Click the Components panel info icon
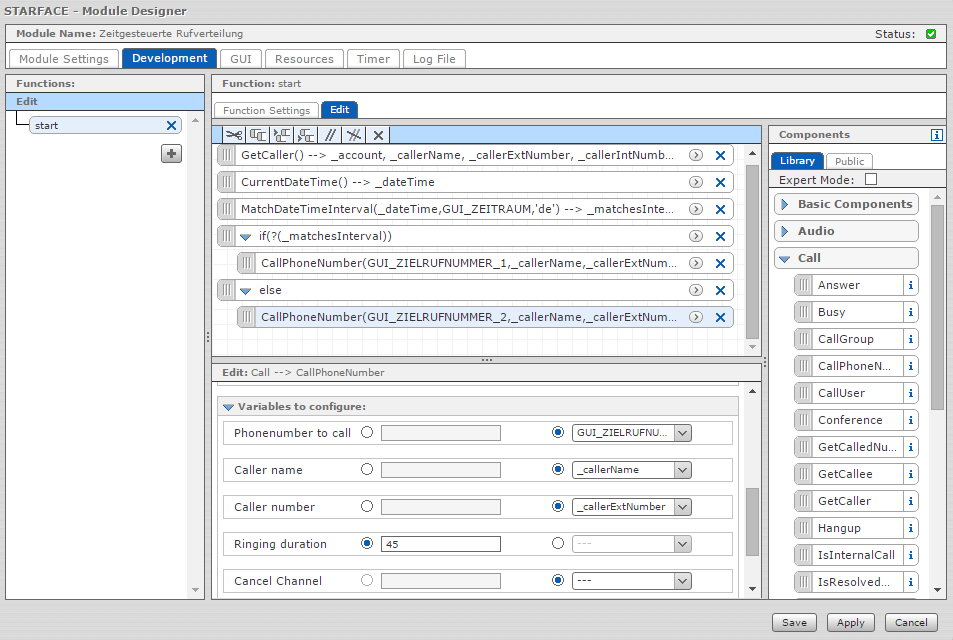The width and height of the screenshot is (953, 640). coord(937,135)
